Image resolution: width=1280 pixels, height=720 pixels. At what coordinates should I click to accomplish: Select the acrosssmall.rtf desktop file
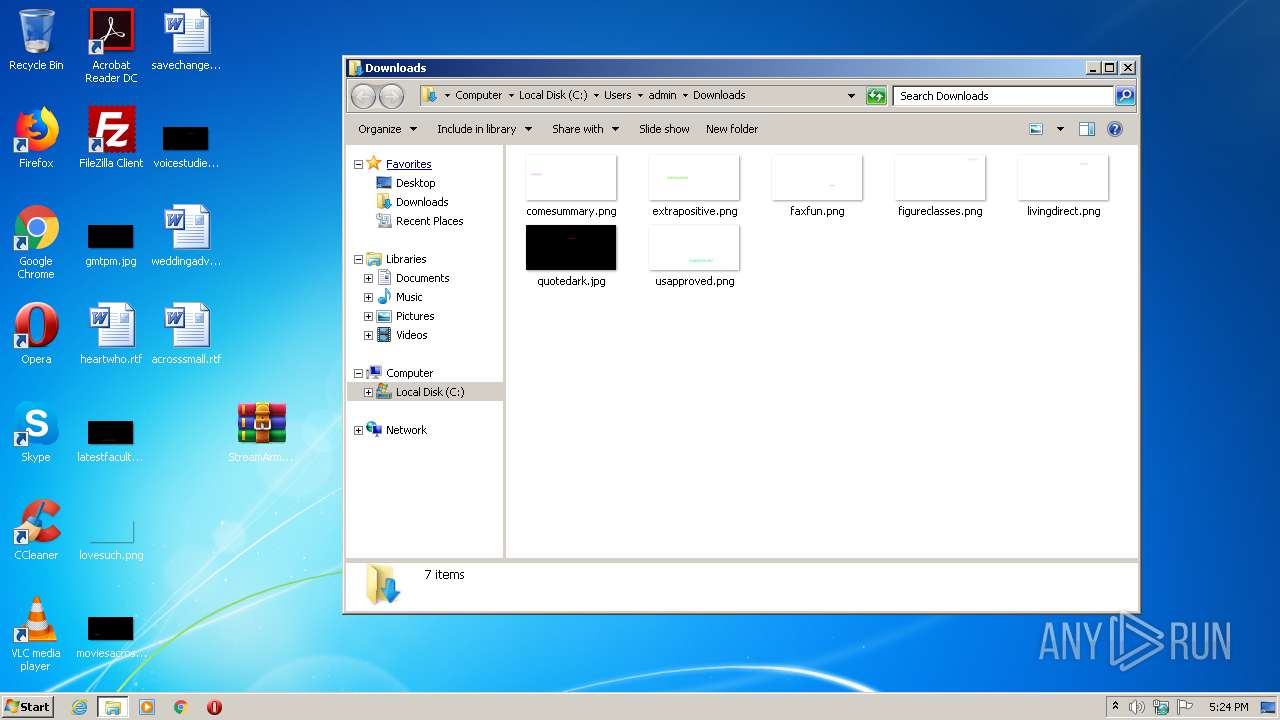(186, 334)
